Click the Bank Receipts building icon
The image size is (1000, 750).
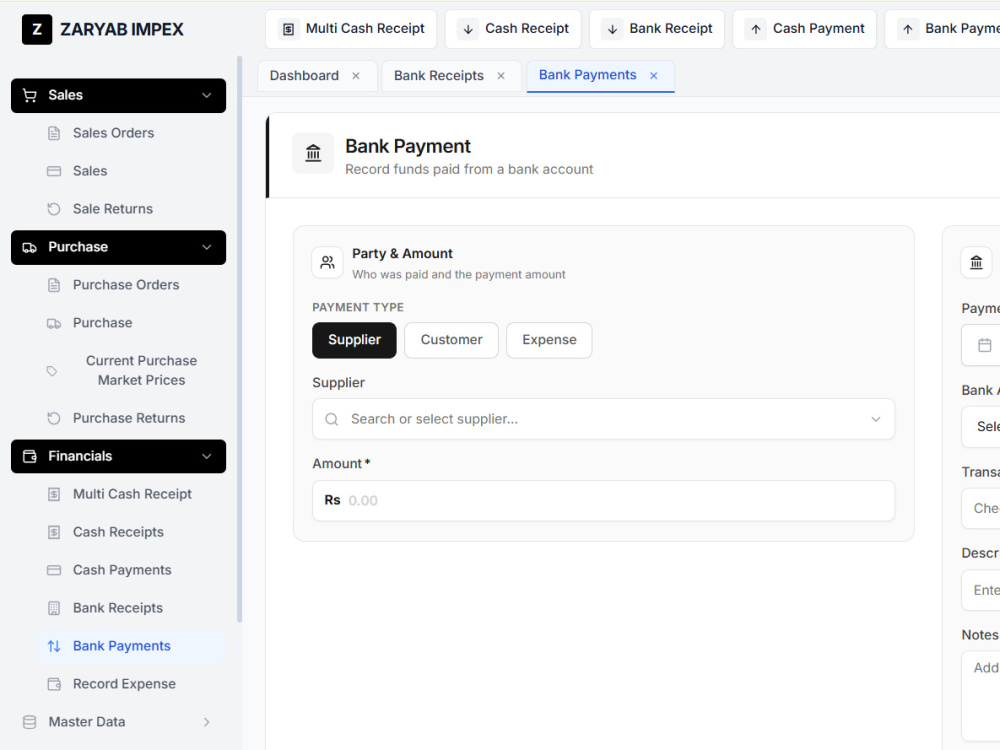tap(54, 608)
